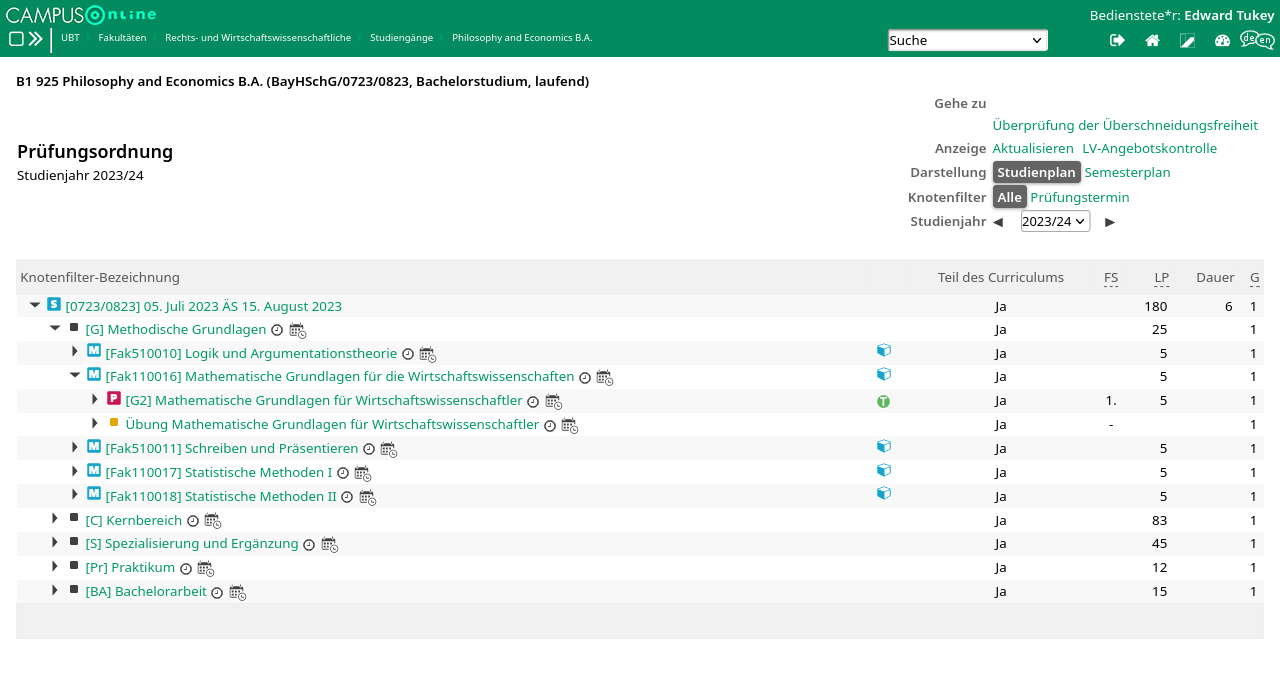
Task: Open the Suche dropdown
Action: (x=968, y=40)
